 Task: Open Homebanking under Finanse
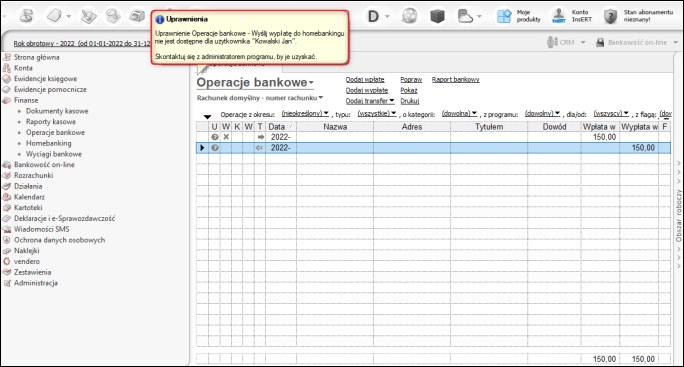coord(48,144)
